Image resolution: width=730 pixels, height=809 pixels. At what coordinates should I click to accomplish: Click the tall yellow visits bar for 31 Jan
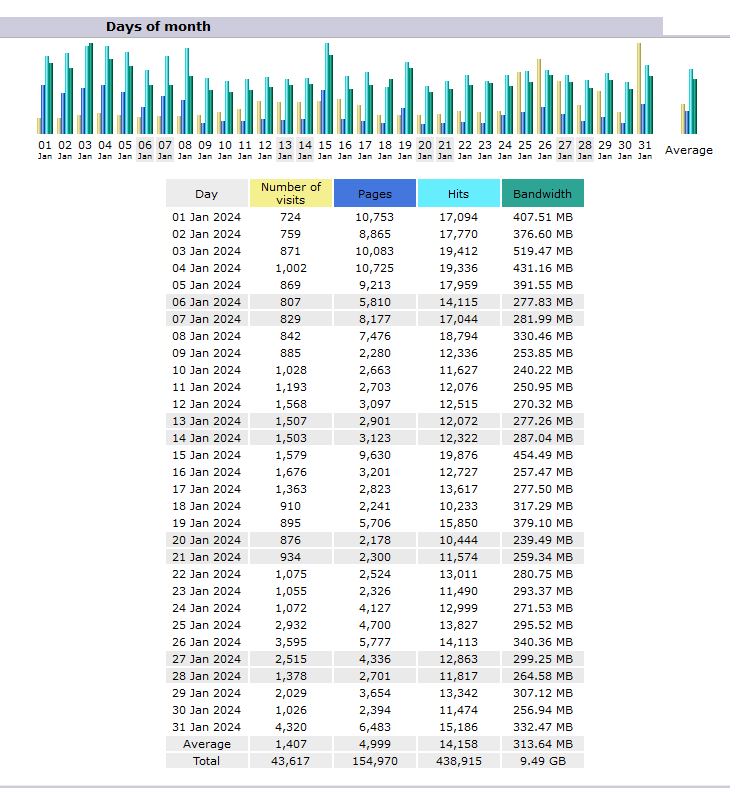click(x=639, y=88)
